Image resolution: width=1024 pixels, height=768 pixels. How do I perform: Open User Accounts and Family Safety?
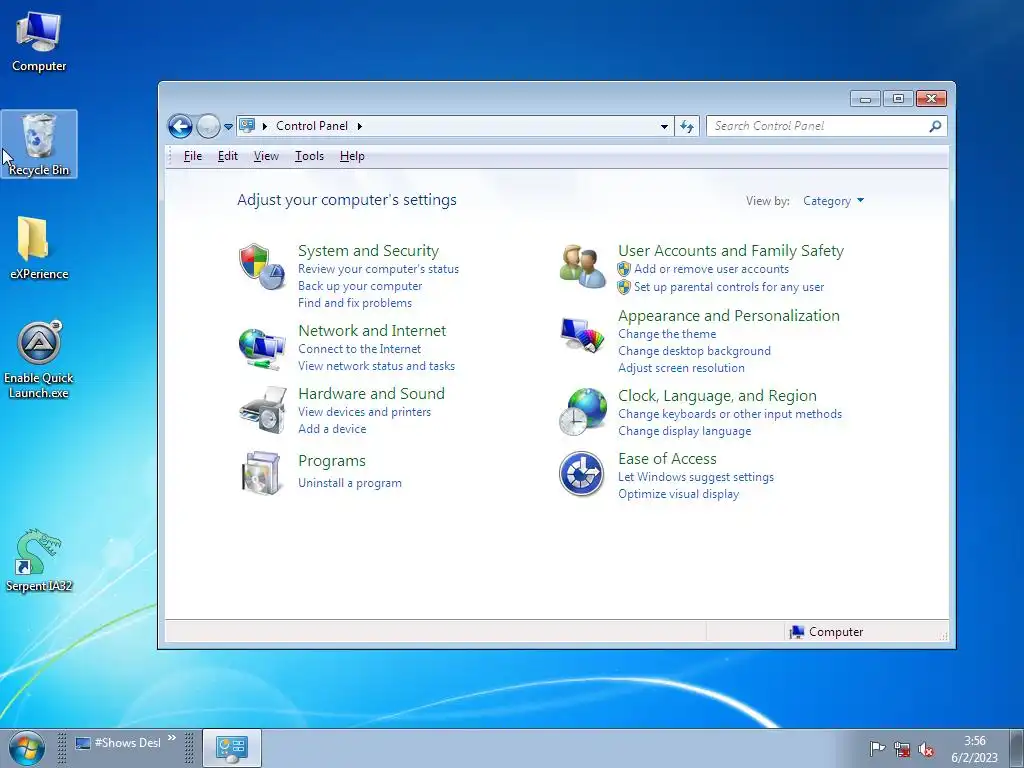coord(731,251)
